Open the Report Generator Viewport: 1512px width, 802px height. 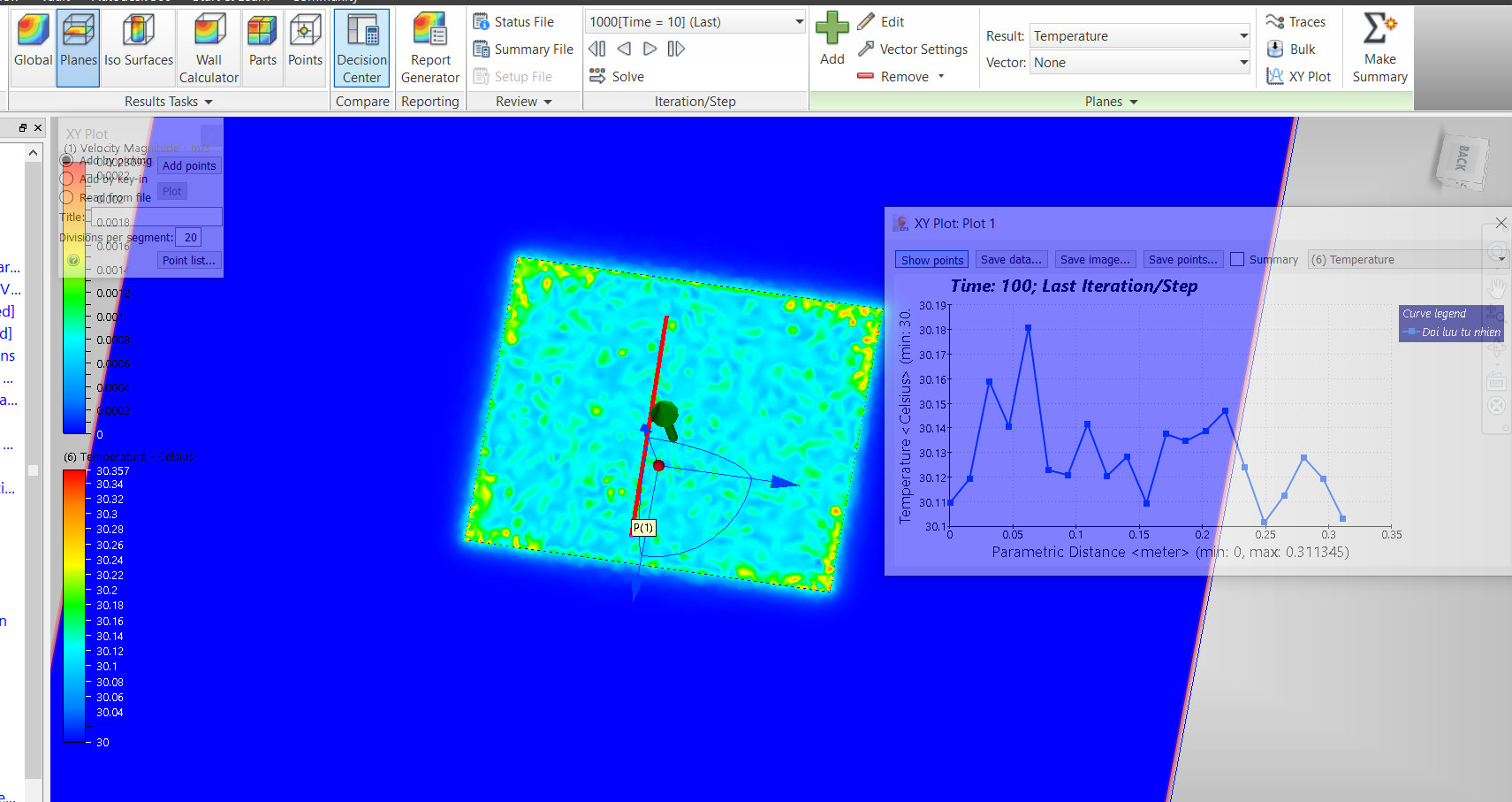click(x=430, y=49)
